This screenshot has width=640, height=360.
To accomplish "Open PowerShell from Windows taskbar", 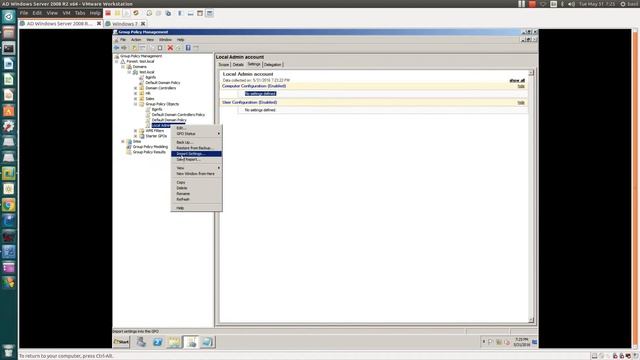I will pos(157,342).
